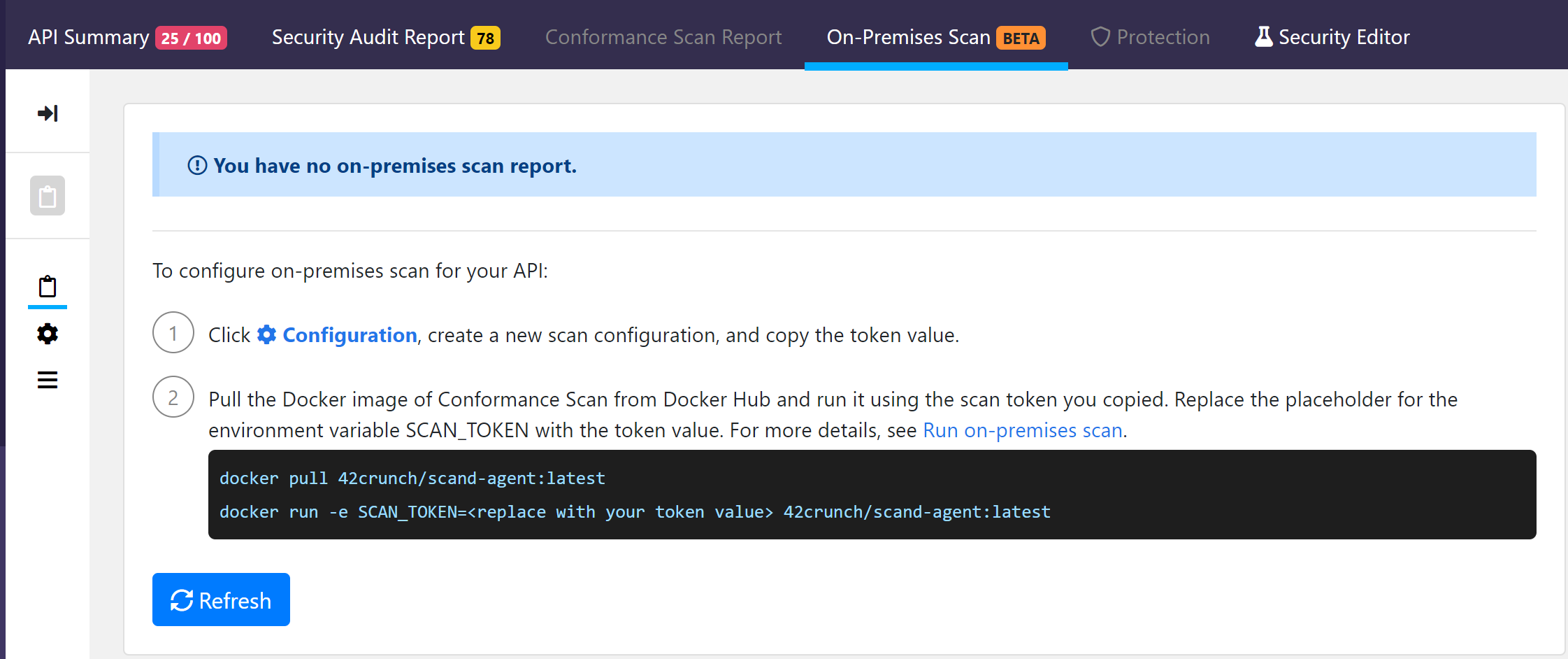
Task: Follow the Configuration link in step 1
Action: [350, 335]
